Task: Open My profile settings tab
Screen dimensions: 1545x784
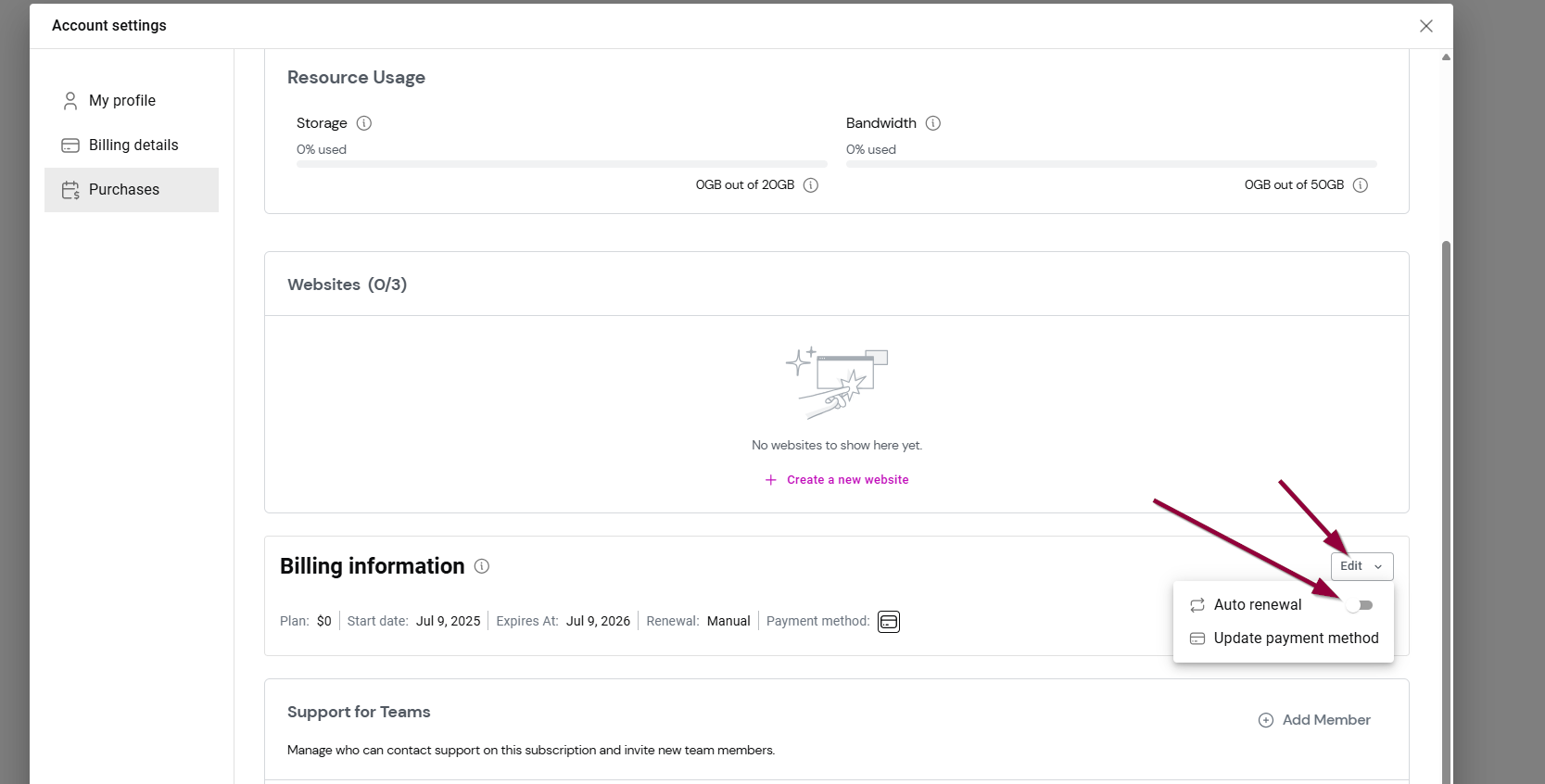Action: pyautogui.click(x=122, y=100)
